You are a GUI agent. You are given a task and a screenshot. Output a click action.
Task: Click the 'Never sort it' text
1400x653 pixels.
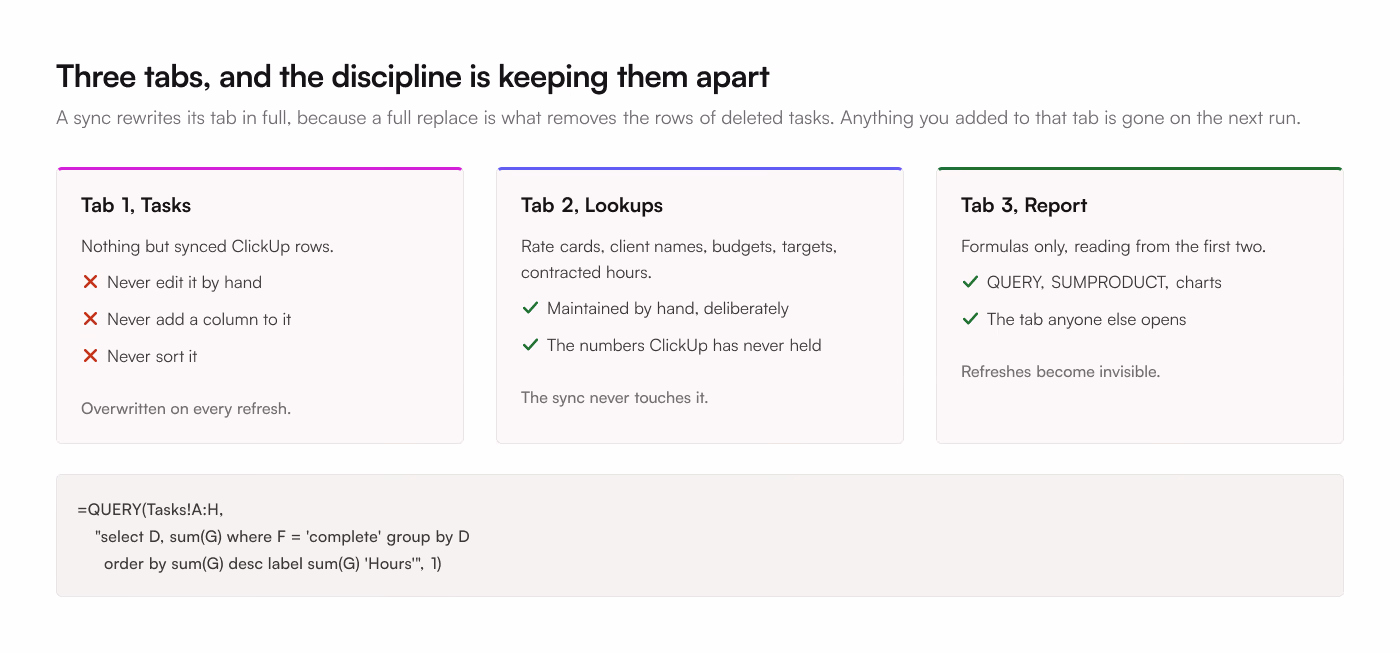coord(152,356)
